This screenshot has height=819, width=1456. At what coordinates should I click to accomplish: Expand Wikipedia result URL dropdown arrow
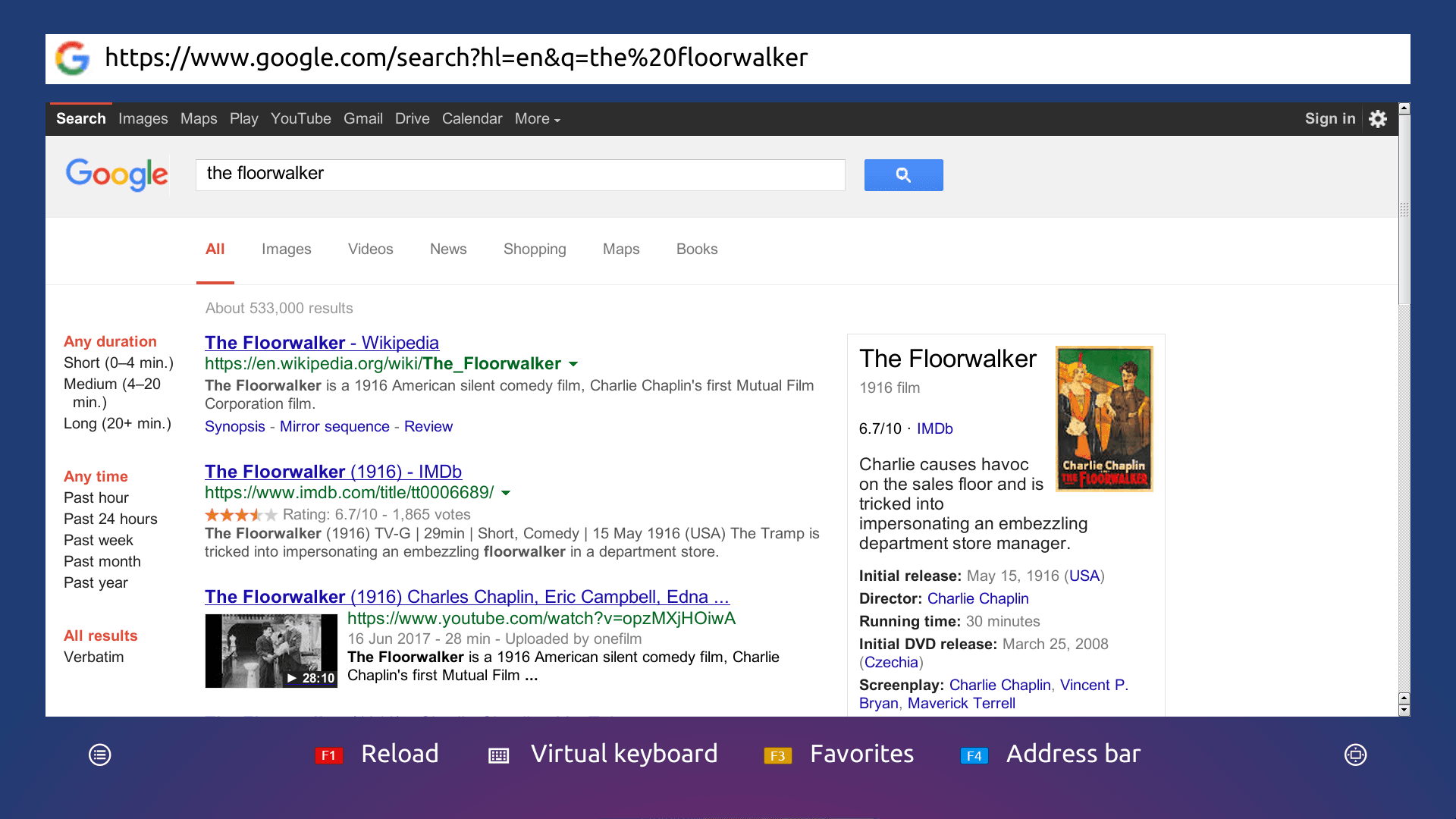click(573, 364)
